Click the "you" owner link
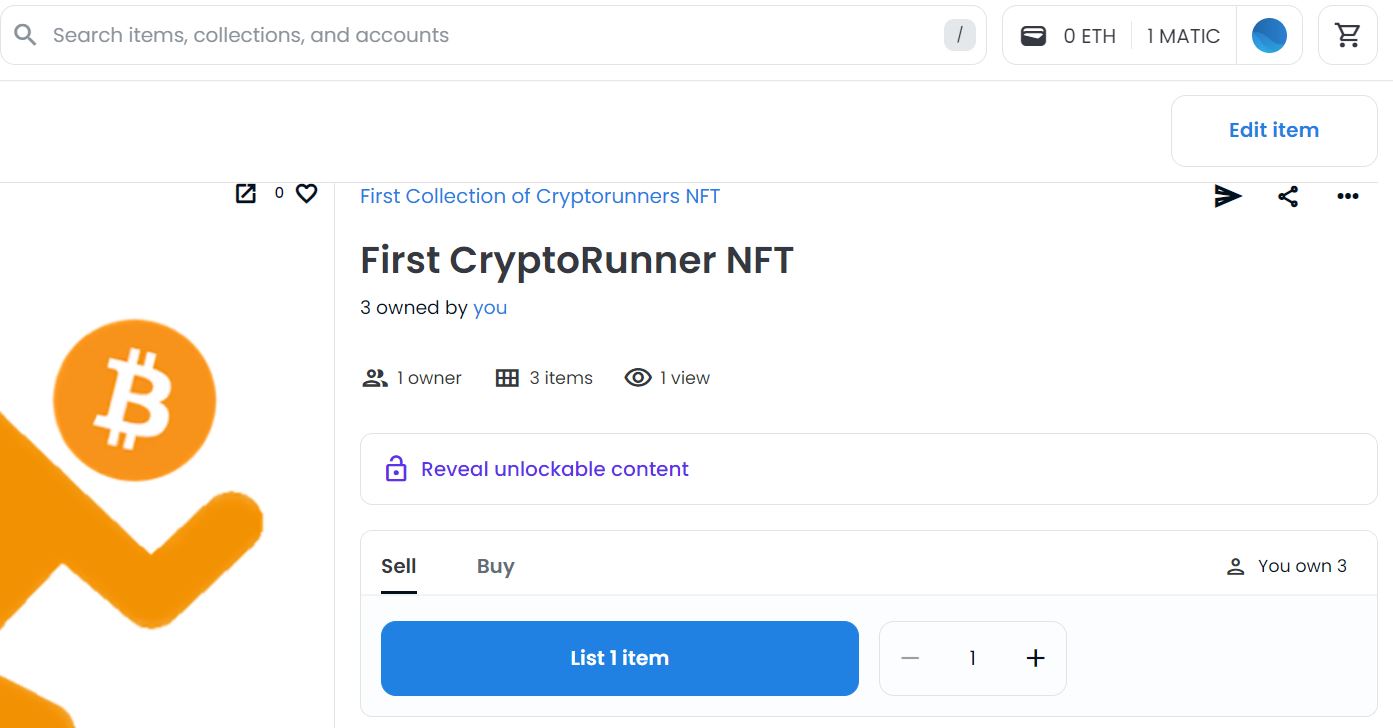Image resolution: width=1393 pixels, height=728 pixels. coord(490,308)
